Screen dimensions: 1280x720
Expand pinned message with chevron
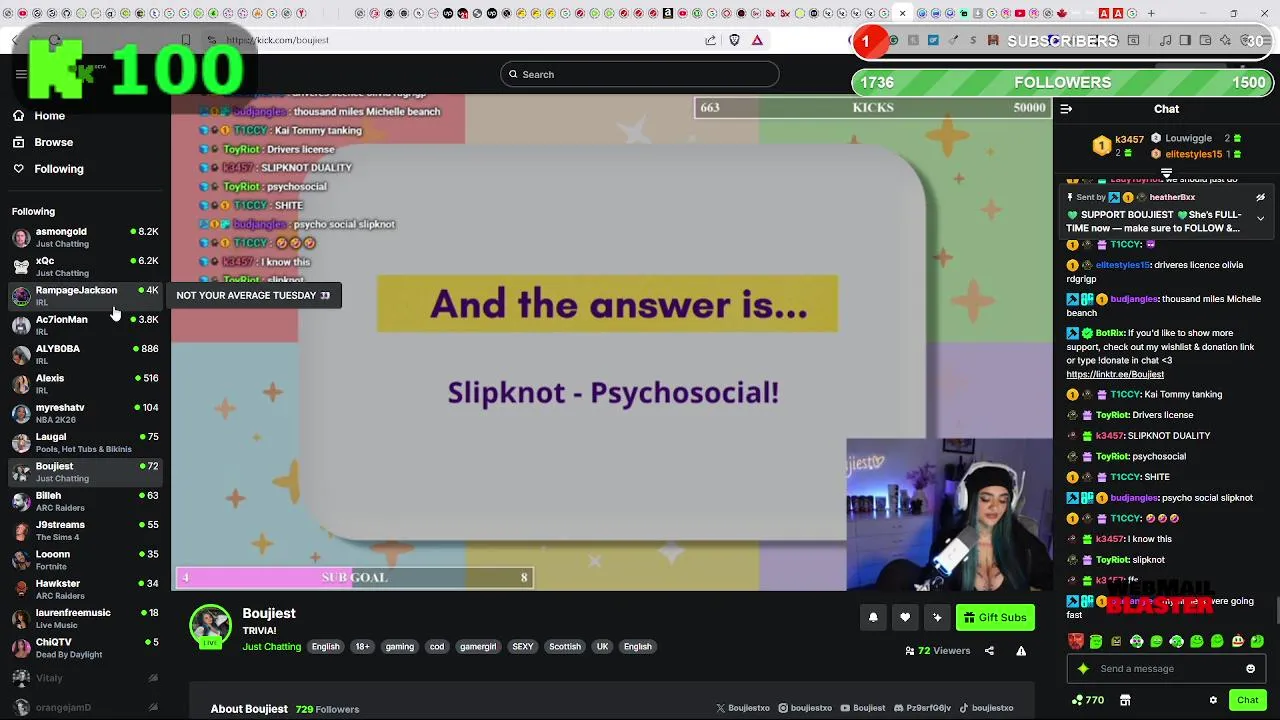tap(1260, 218)
